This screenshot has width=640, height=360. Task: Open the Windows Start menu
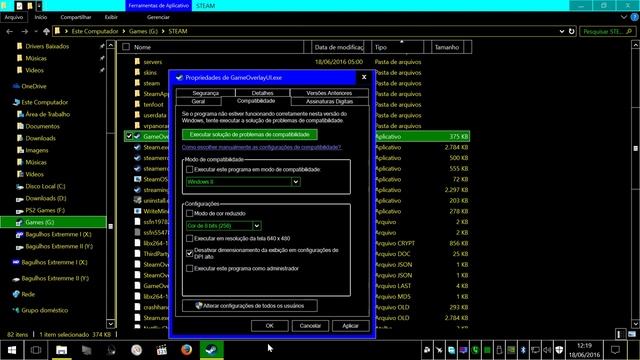click(x=12, y=350)
